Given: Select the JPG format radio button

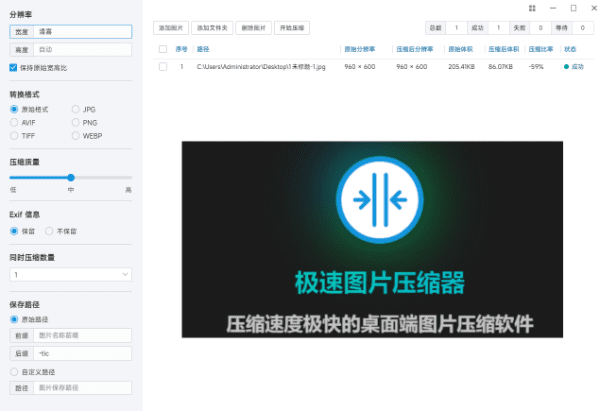Looking at the screenshot, I should pyautogui.click(x=76, y=109).
